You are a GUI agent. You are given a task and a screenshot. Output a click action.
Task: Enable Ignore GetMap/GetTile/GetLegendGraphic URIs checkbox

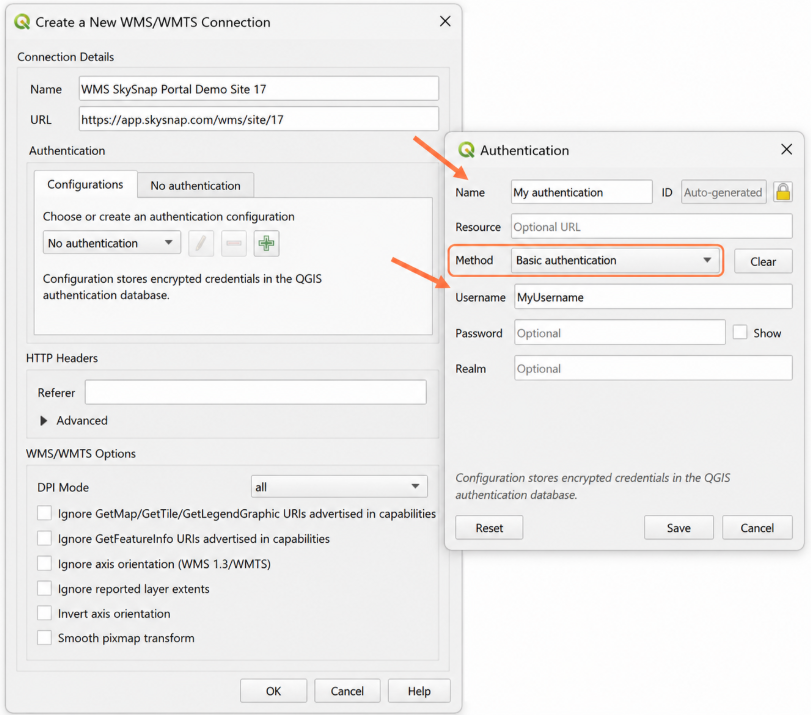point(44,513)
